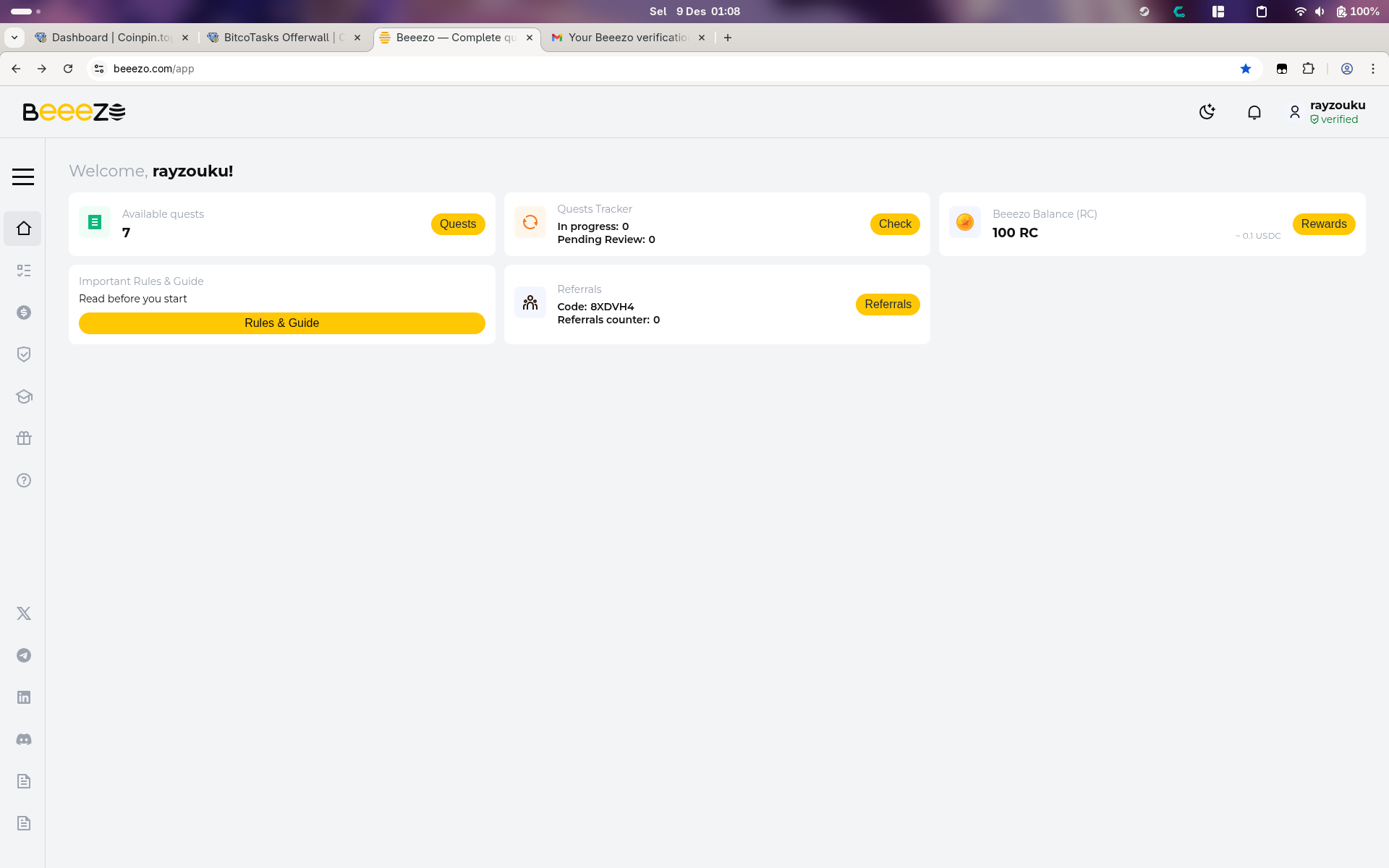Image resolution: width=1389 pixels, height=868 pixels.
Task: Open the battery 100% indicator
Action: pyautogui.click(x=1357, y=12)
